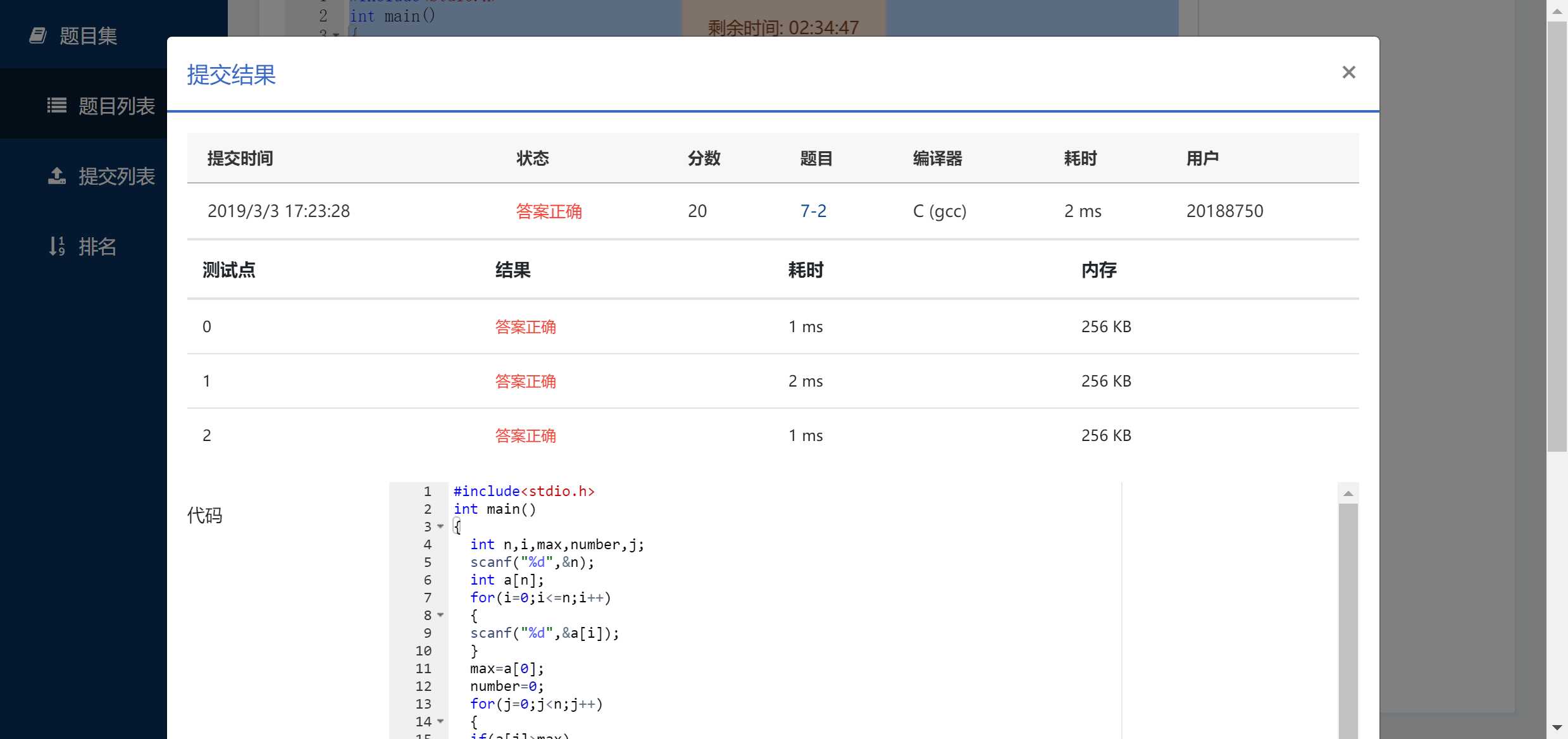Screen dimensions: 1568x739
Task: Click the code viewer scrollbar thumb
Action: pyautogui.click(x=1348, y=620)
